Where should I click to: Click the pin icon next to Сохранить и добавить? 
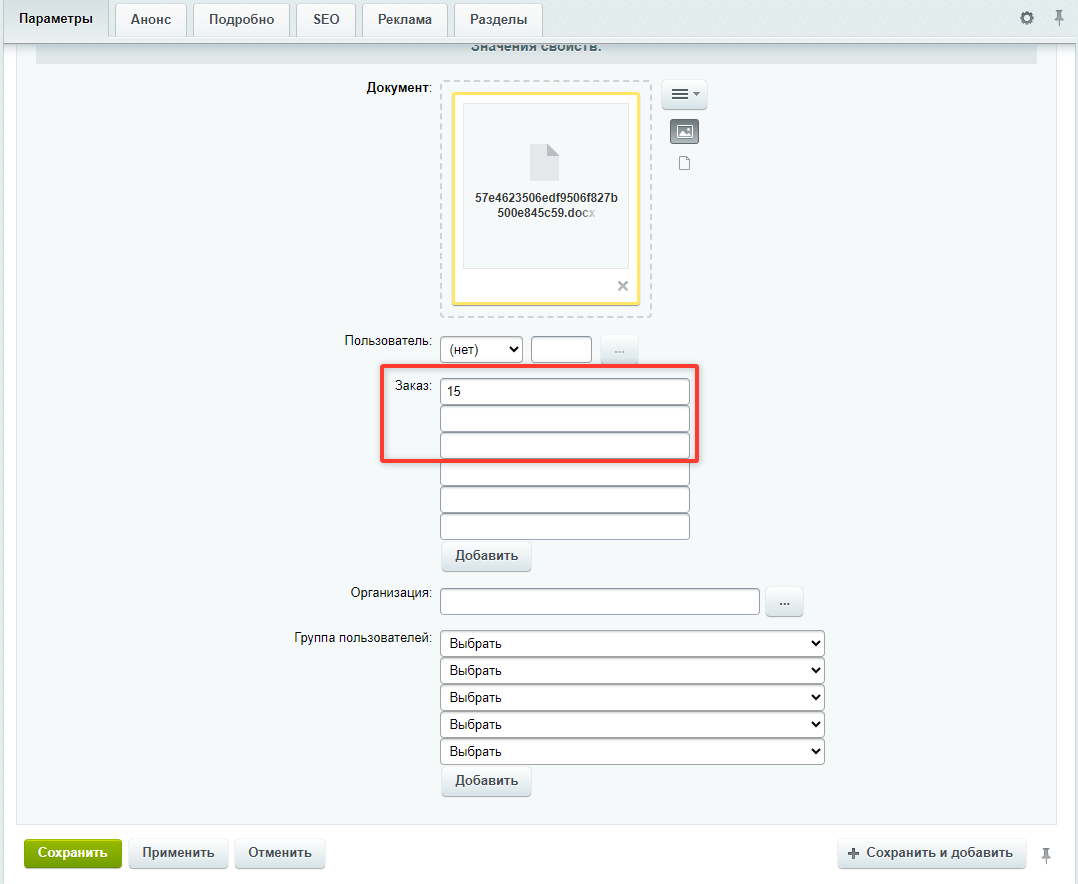click(1046, 854)
